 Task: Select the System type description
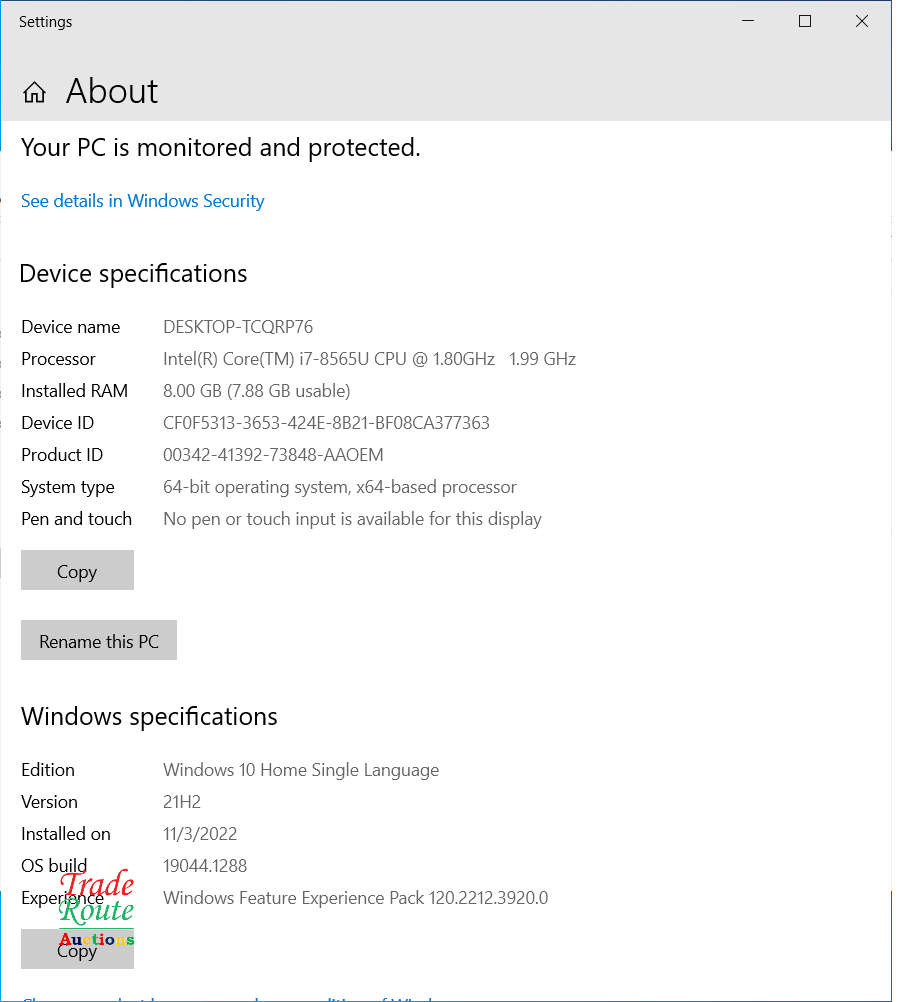pyautogui.click(x=340, y=487)
